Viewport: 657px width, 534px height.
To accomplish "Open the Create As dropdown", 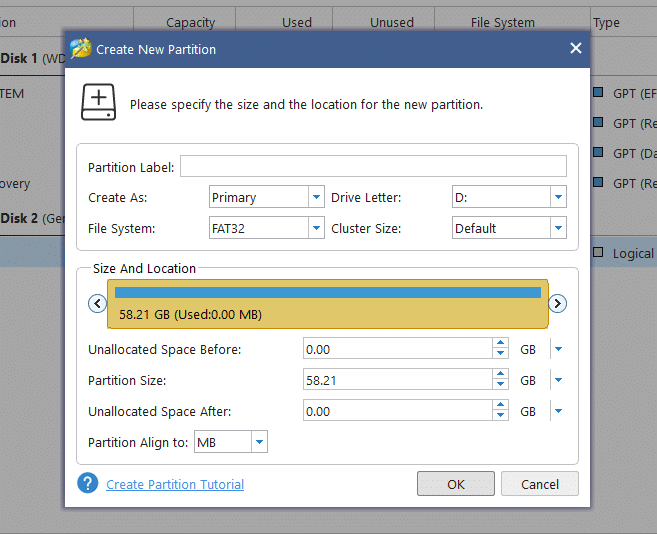I will (316, 198).
